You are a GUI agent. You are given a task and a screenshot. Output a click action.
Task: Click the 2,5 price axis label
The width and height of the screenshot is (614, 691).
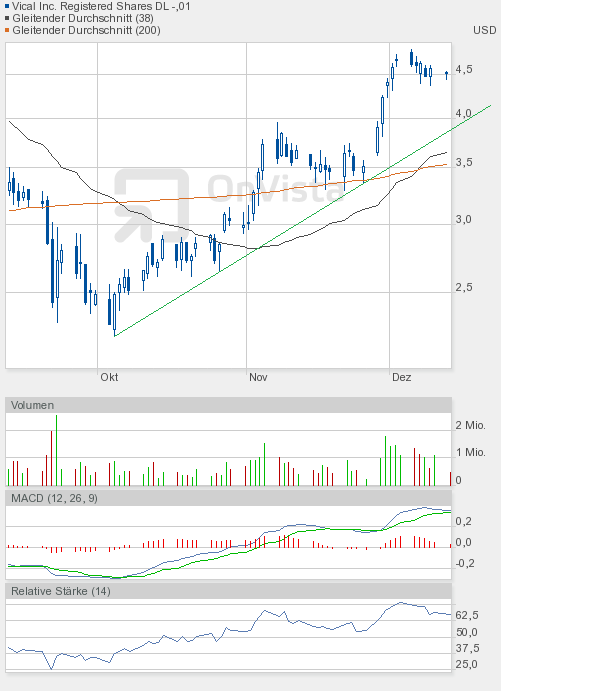pos(464,287)
